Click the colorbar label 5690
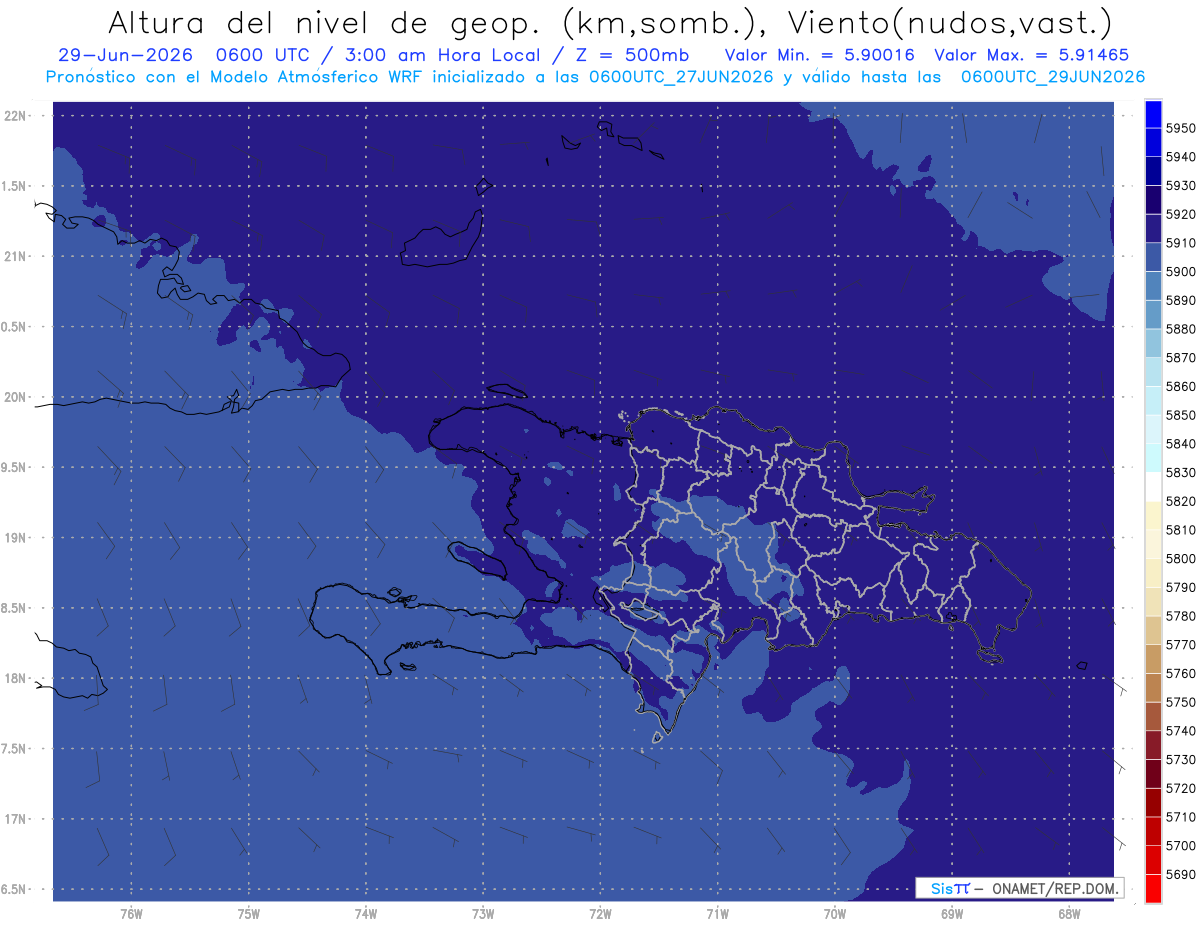Viewport: 1200px width, 927px height. pyautogui.click(x=1180, y=874)
